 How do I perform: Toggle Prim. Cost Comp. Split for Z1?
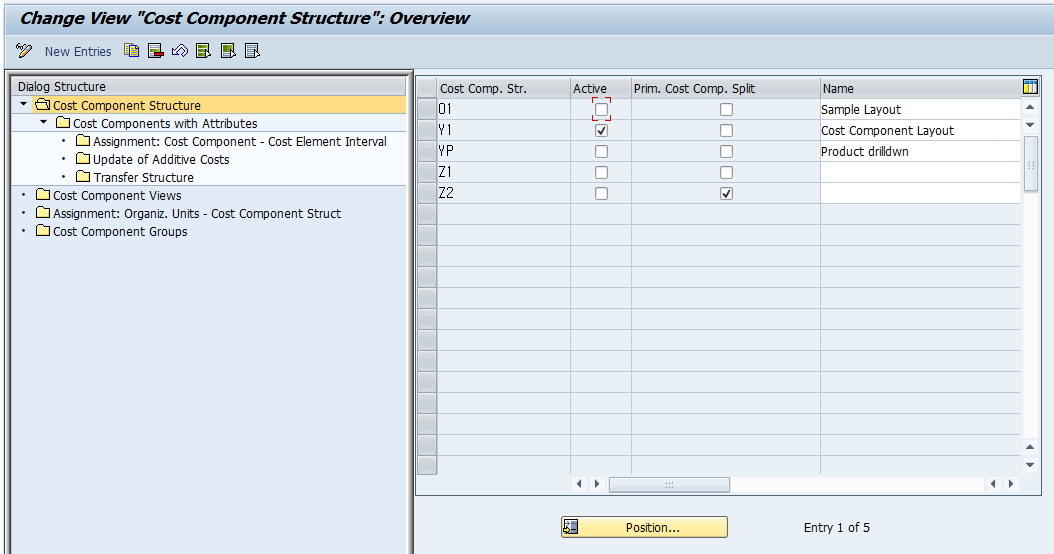[727, 172]
